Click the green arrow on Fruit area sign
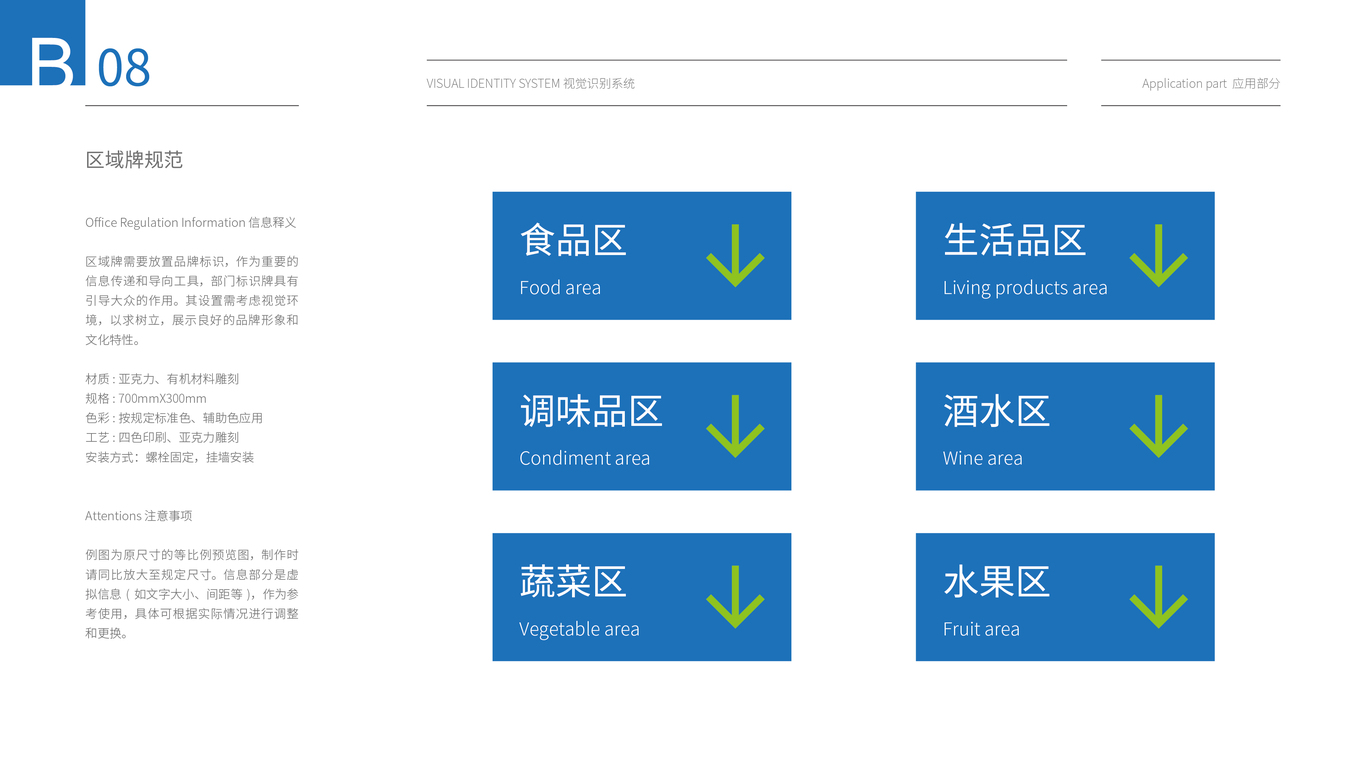The image size is (1366, 768). 1158,597
